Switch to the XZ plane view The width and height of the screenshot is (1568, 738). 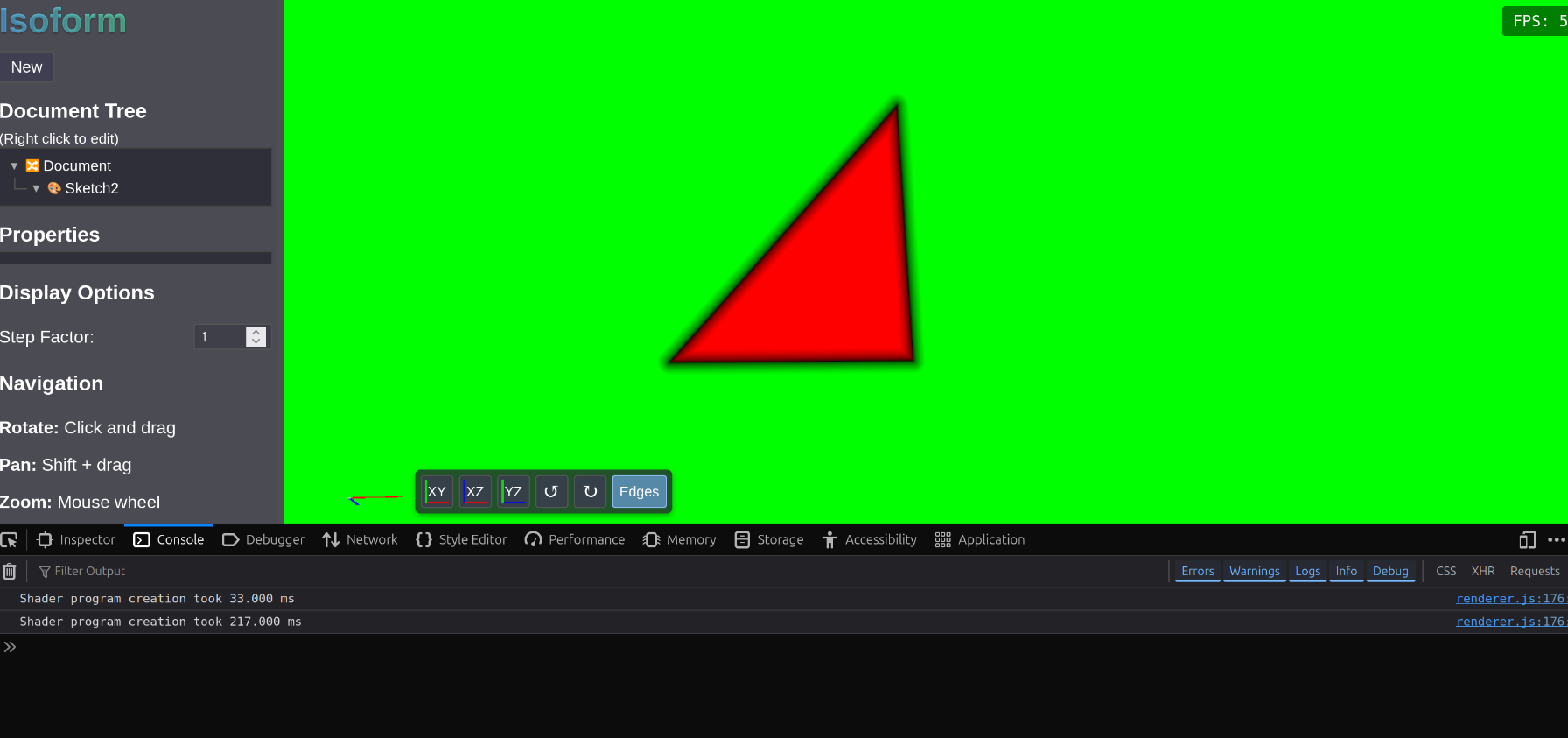pyautogui.click(x=475, y=492)
